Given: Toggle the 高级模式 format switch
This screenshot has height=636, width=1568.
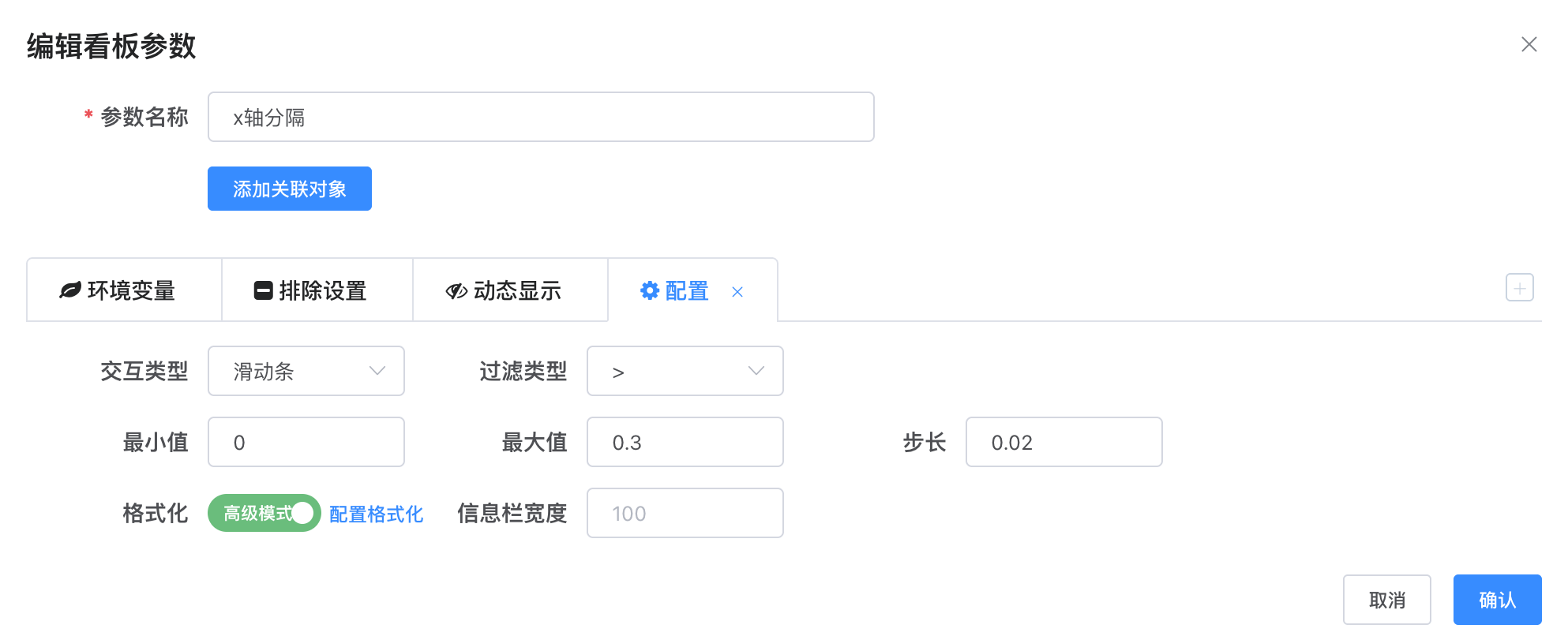Looking at the screenshot, I should coord(264,513).
